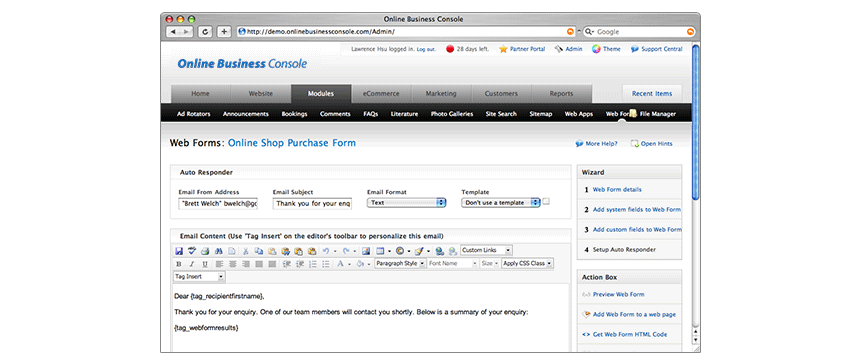This screenshot has height=360, width=860.
Task: Switch to the eCommerce tab
Action: (381, 94)
